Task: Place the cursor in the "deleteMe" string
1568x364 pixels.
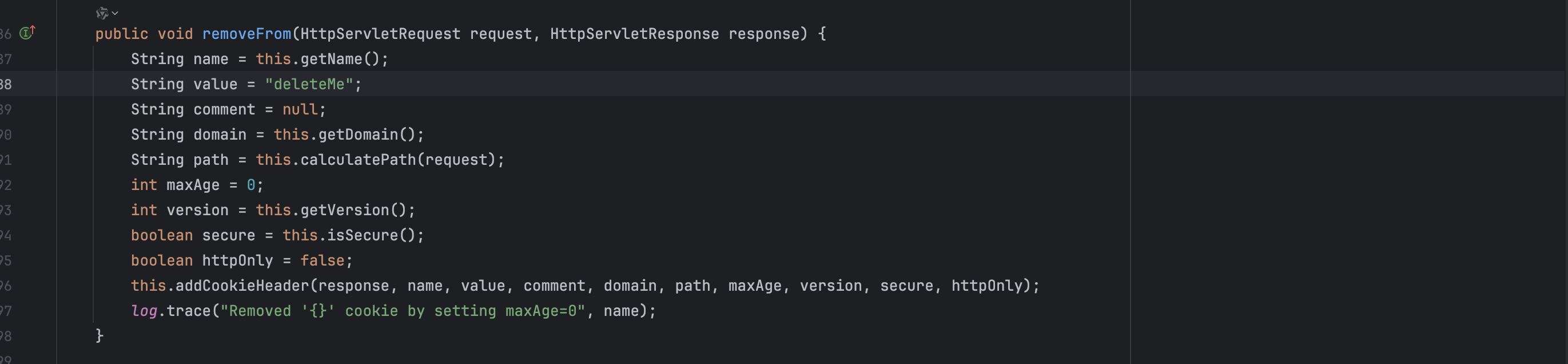Action: 309,84
